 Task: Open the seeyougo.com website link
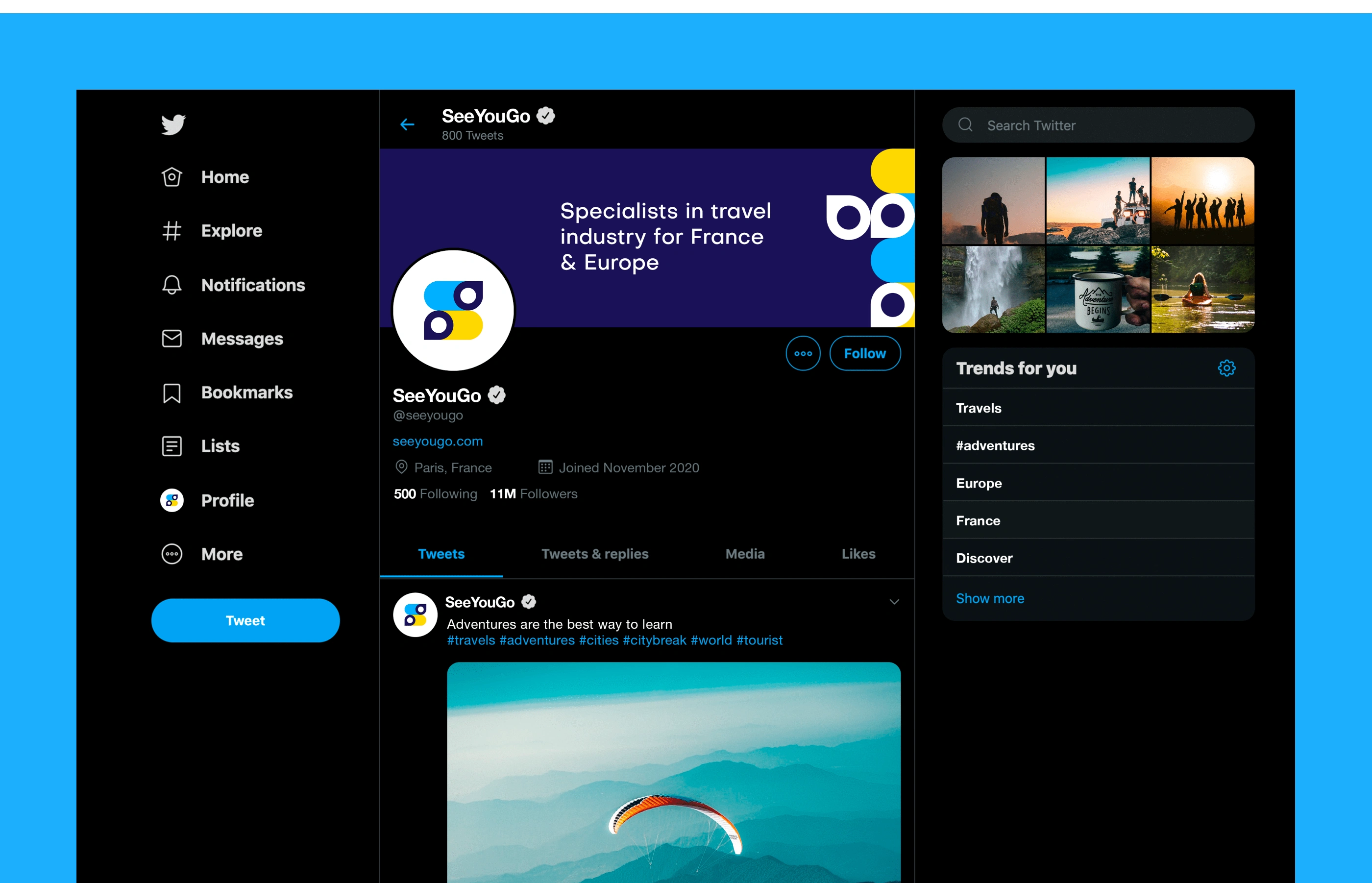[438, 441]
